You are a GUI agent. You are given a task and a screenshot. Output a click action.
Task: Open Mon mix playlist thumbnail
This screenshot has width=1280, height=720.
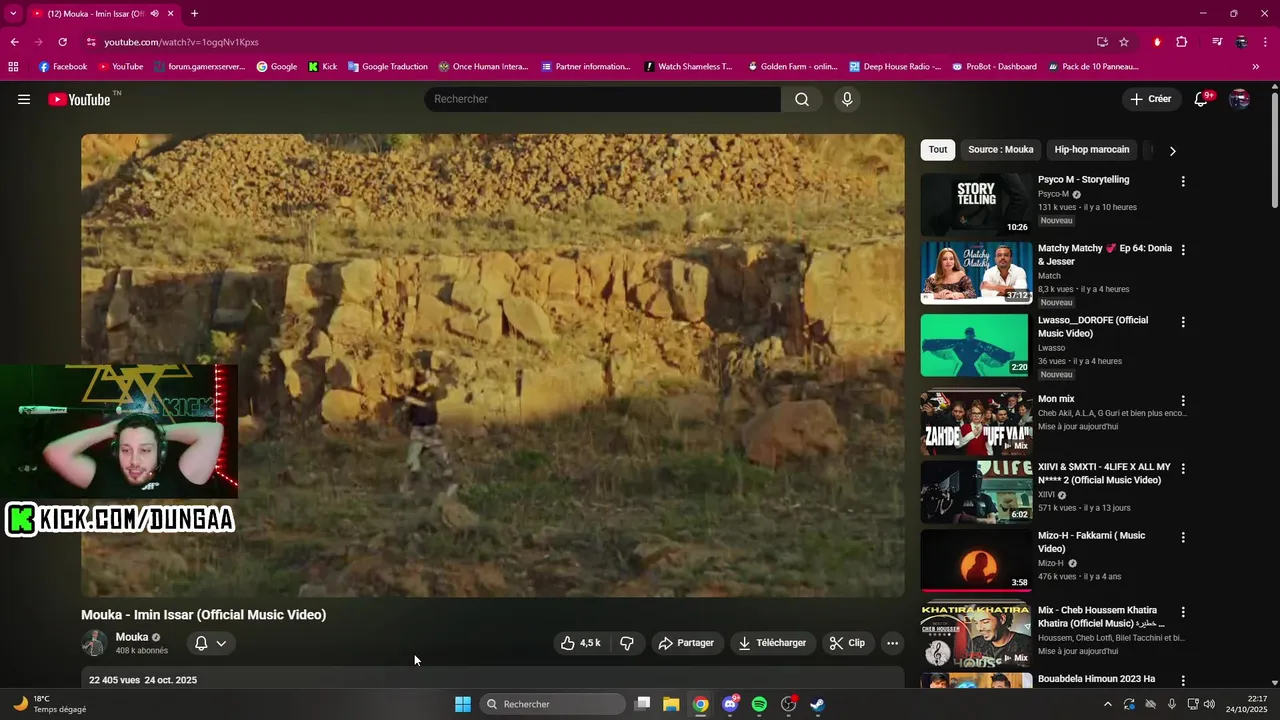[976, 422]
